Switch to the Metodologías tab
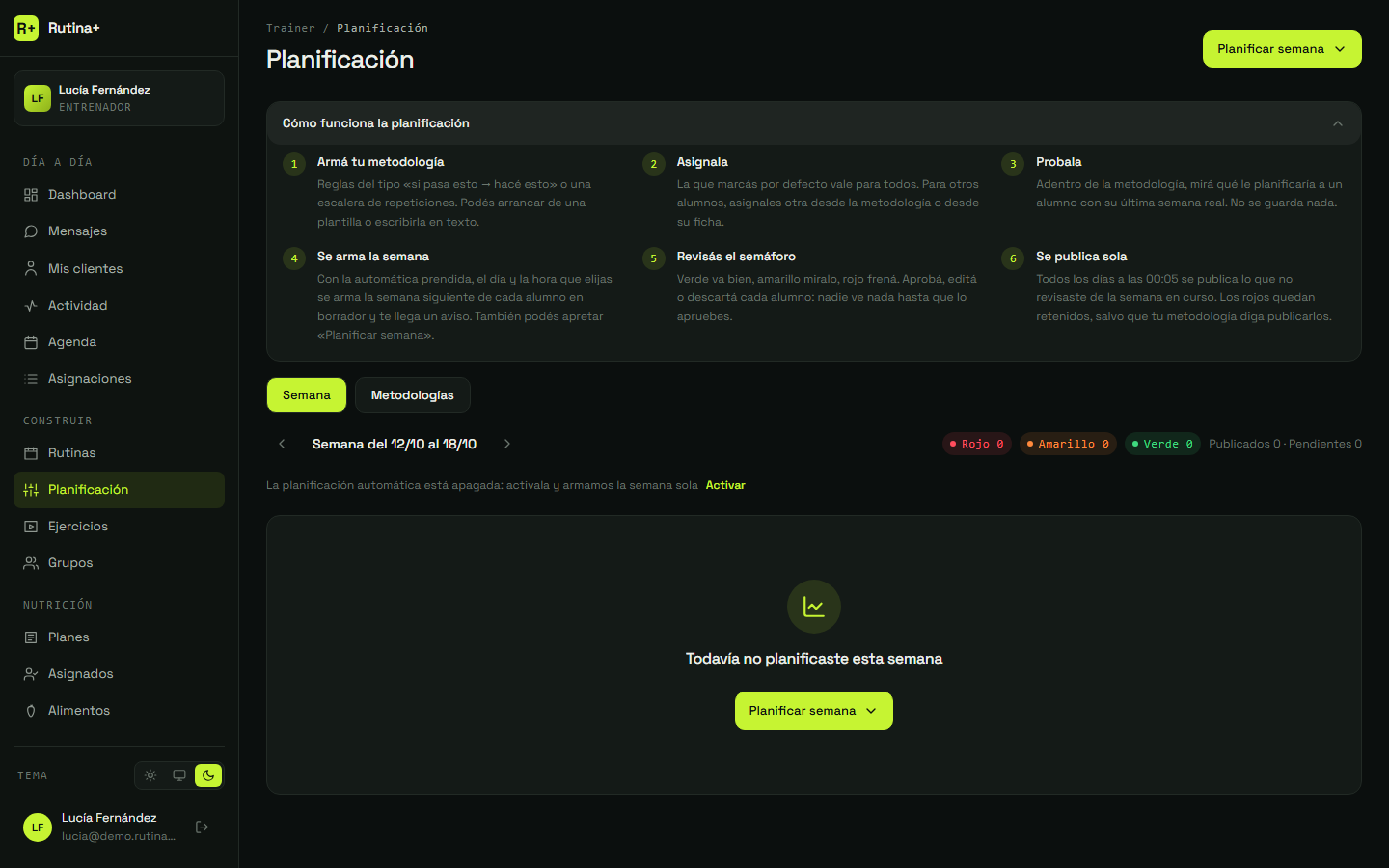Image resolution: width=1389 pixels, height=868 pixels. (x=413, y=395)
